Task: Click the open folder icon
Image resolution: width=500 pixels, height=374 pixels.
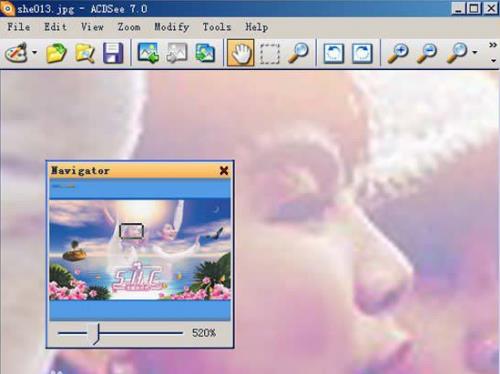Action: pos(56,53)
